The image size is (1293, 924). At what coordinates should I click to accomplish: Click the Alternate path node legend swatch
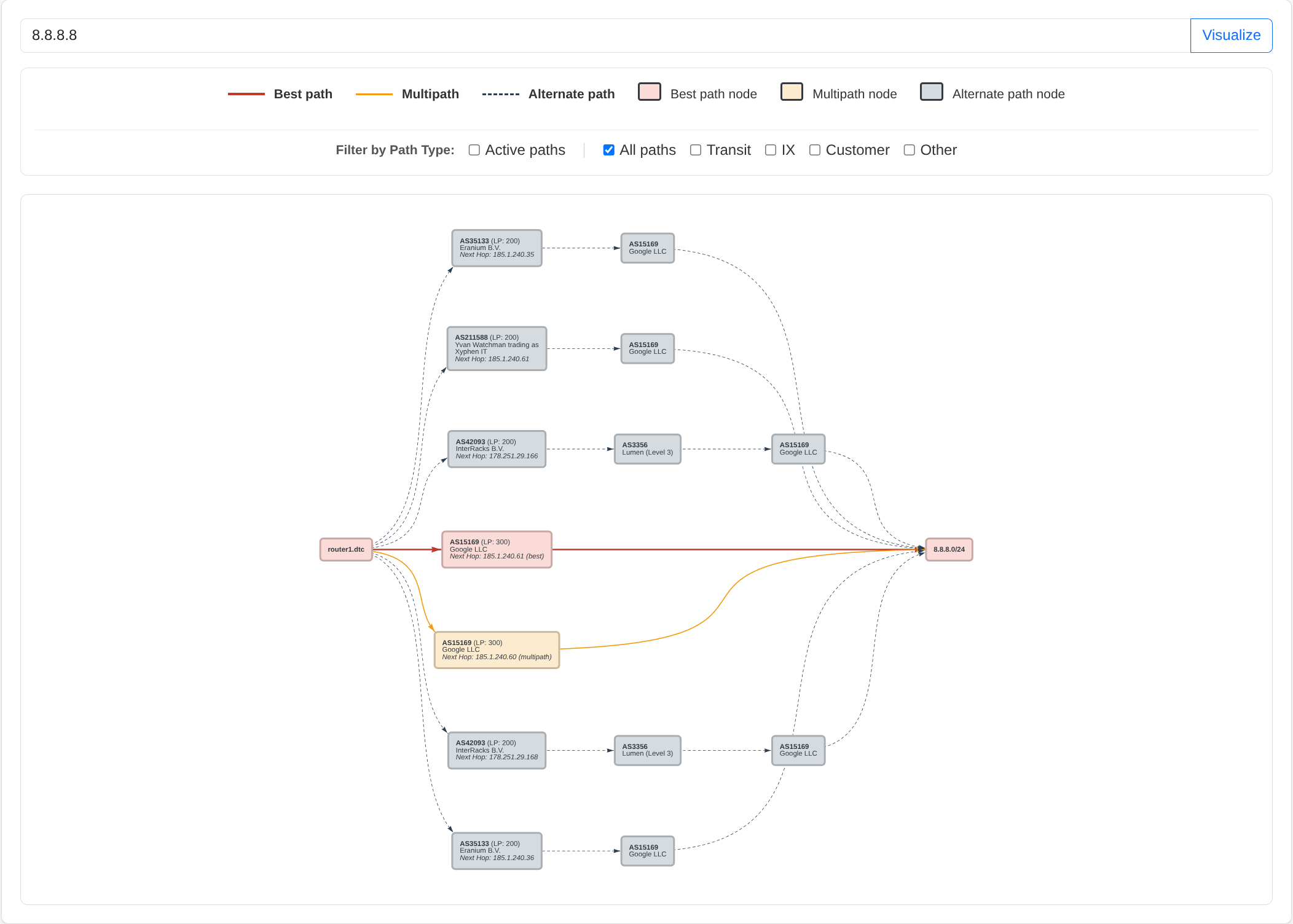click(x=932, y=92)
